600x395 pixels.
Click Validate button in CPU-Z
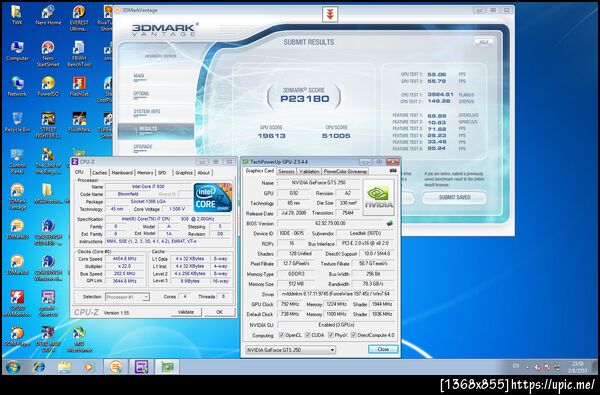click(x=186, y=312)
